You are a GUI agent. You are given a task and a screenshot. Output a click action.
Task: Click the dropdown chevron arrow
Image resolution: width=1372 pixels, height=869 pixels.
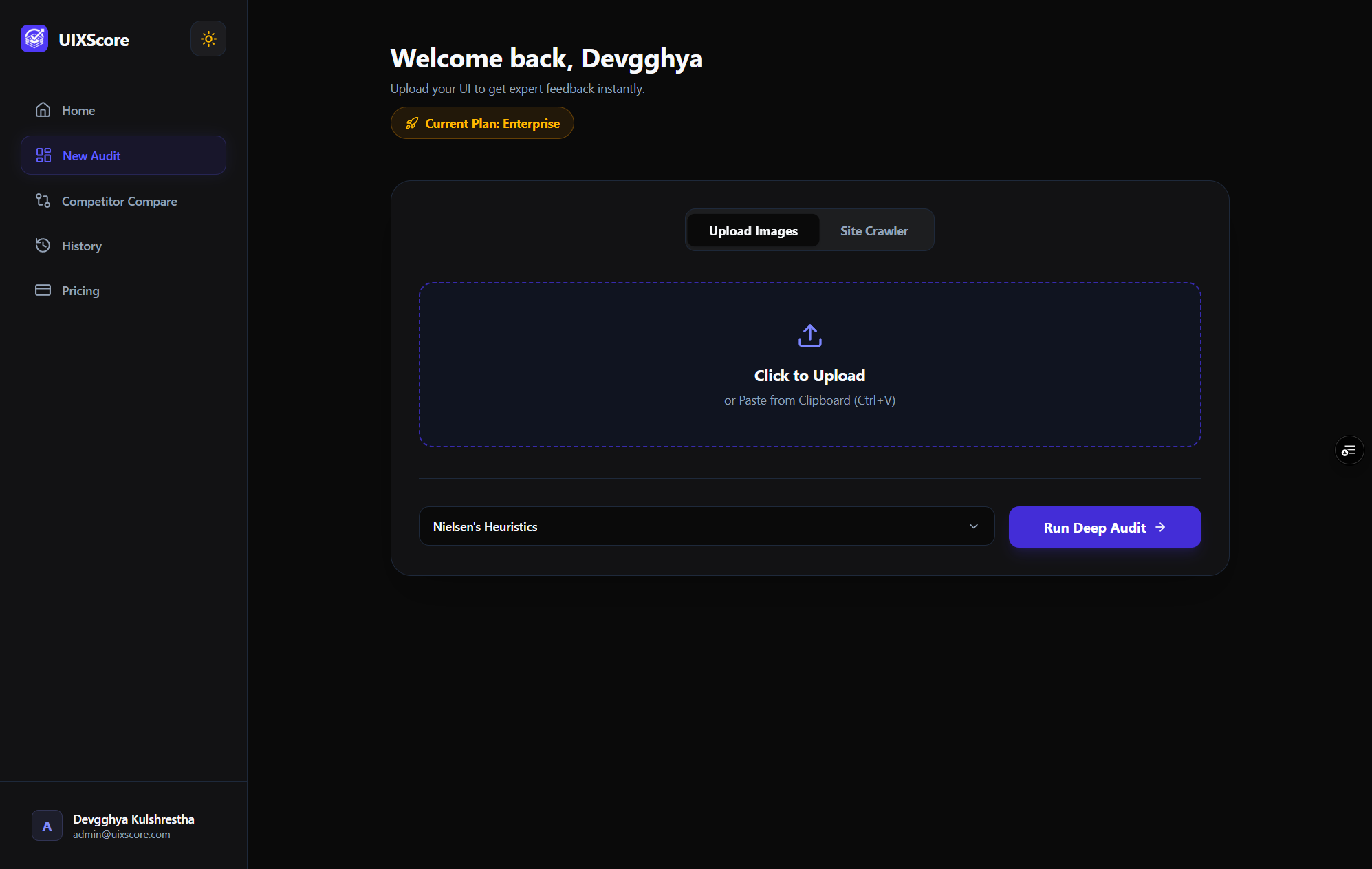click(973, 526)
